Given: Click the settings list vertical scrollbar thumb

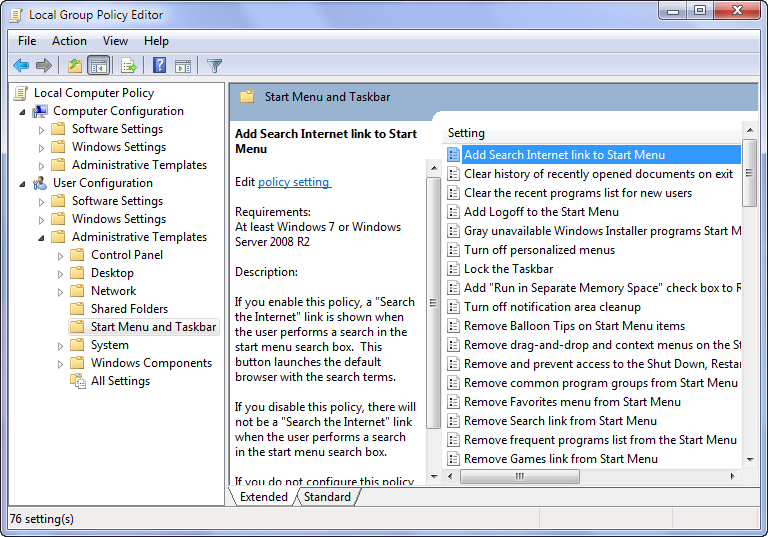Looking at the screenshot, I should click(749, 173).
